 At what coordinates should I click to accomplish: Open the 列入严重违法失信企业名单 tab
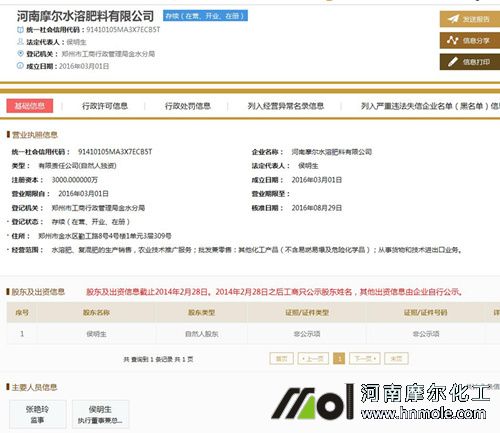(430, 106)
